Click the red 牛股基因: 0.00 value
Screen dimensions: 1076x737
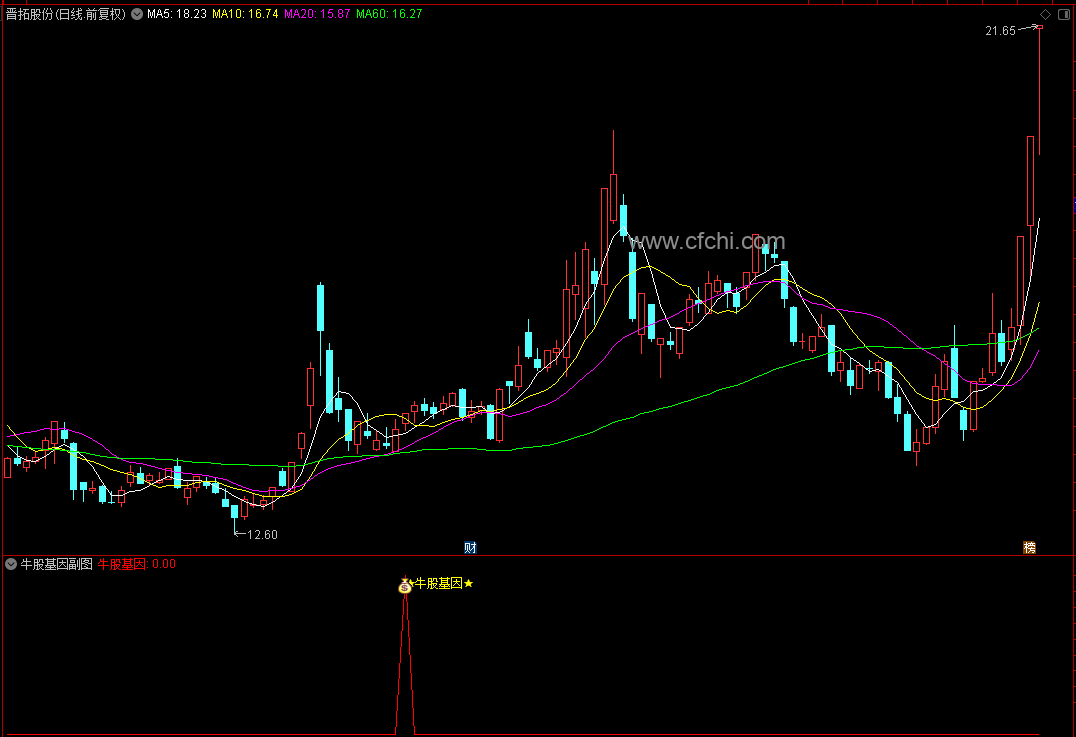(x=137, y=564)
